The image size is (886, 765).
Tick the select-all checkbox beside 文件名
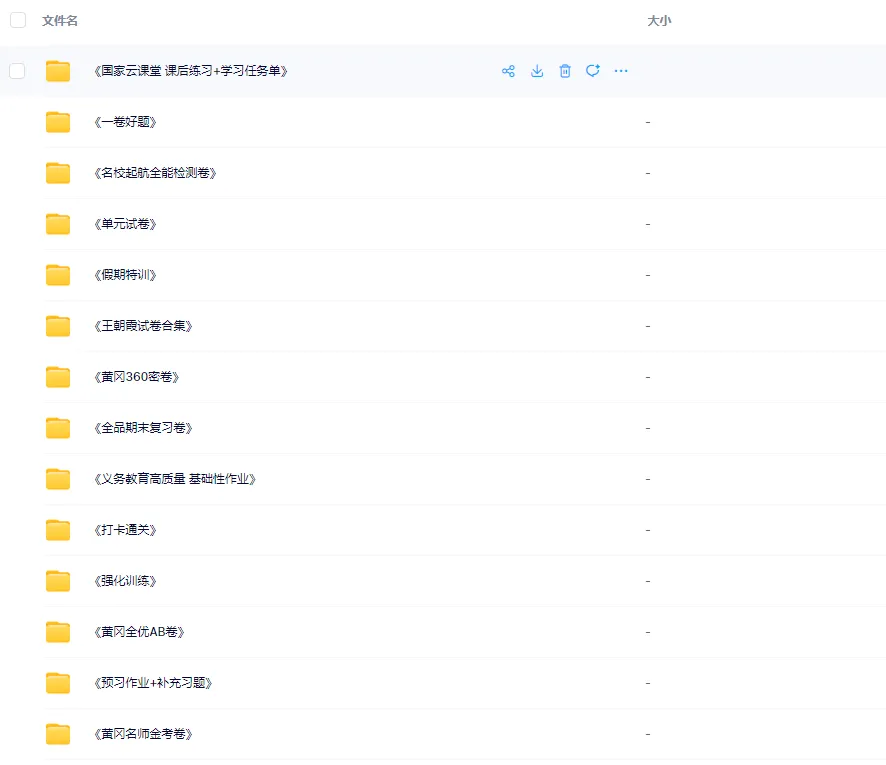(x=18, y=20)
